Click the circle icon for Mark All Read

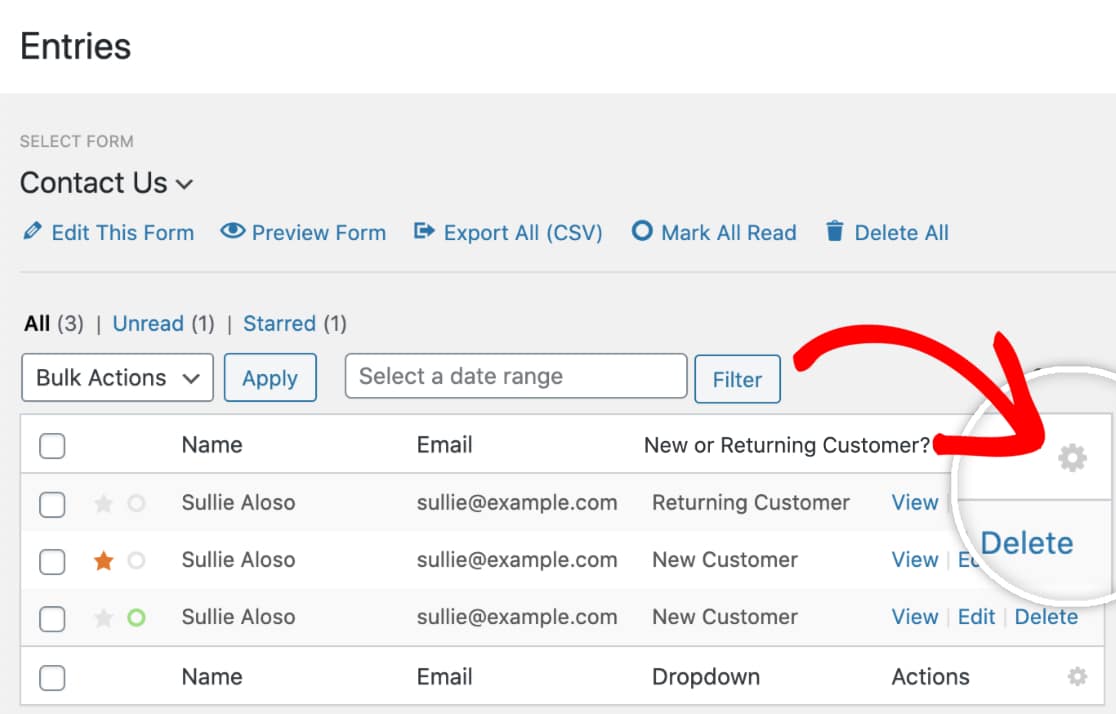click(x=642, y=231)
